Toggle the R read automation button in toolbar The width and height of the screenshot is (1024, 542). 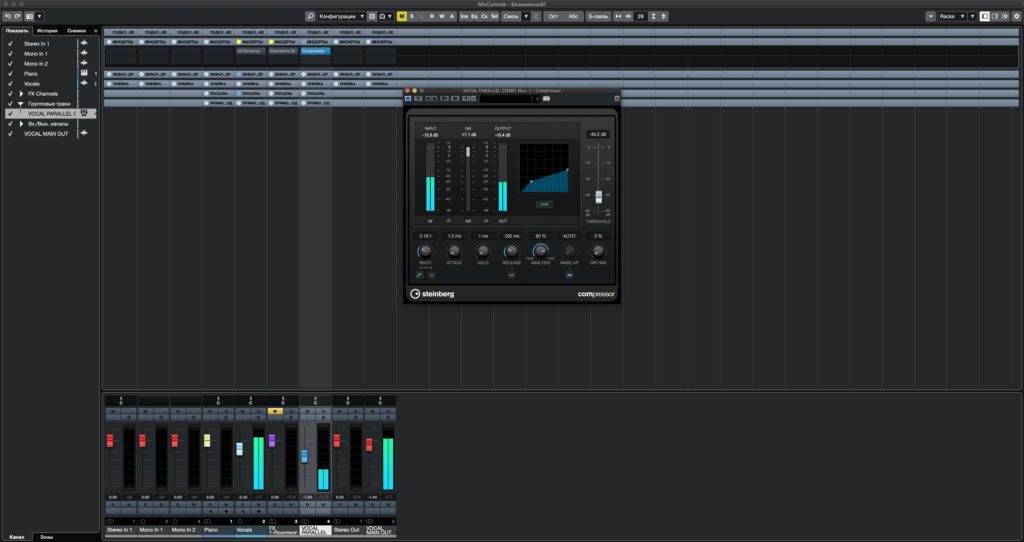[432, 16]
